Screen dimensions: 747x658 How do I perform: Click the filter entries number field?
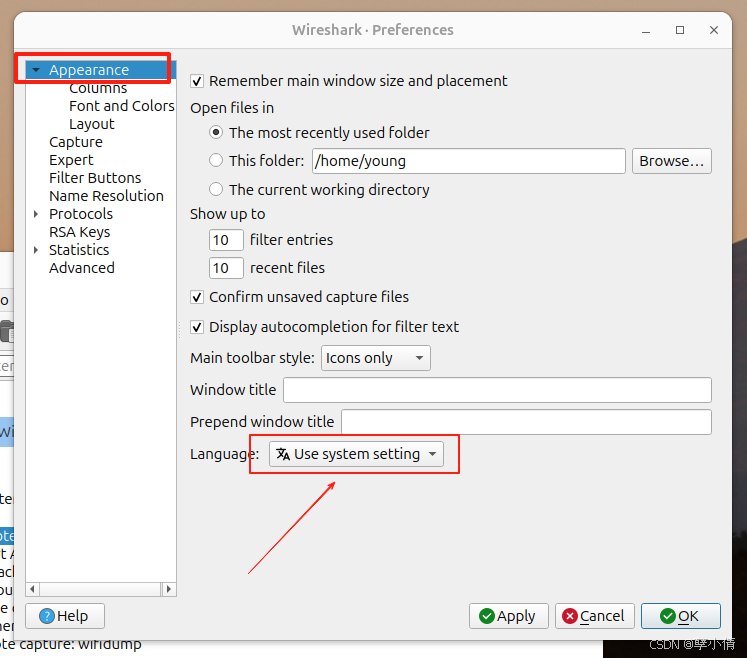point(226,240)
